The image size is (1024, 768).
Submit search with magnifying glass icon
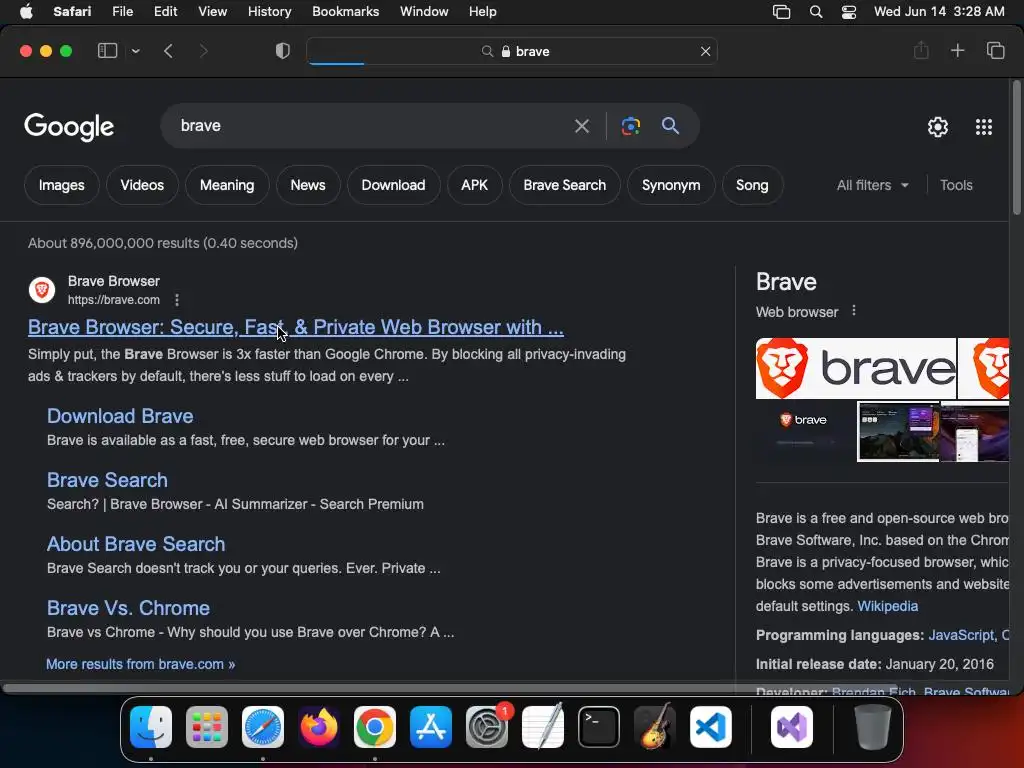coord(670,126)
